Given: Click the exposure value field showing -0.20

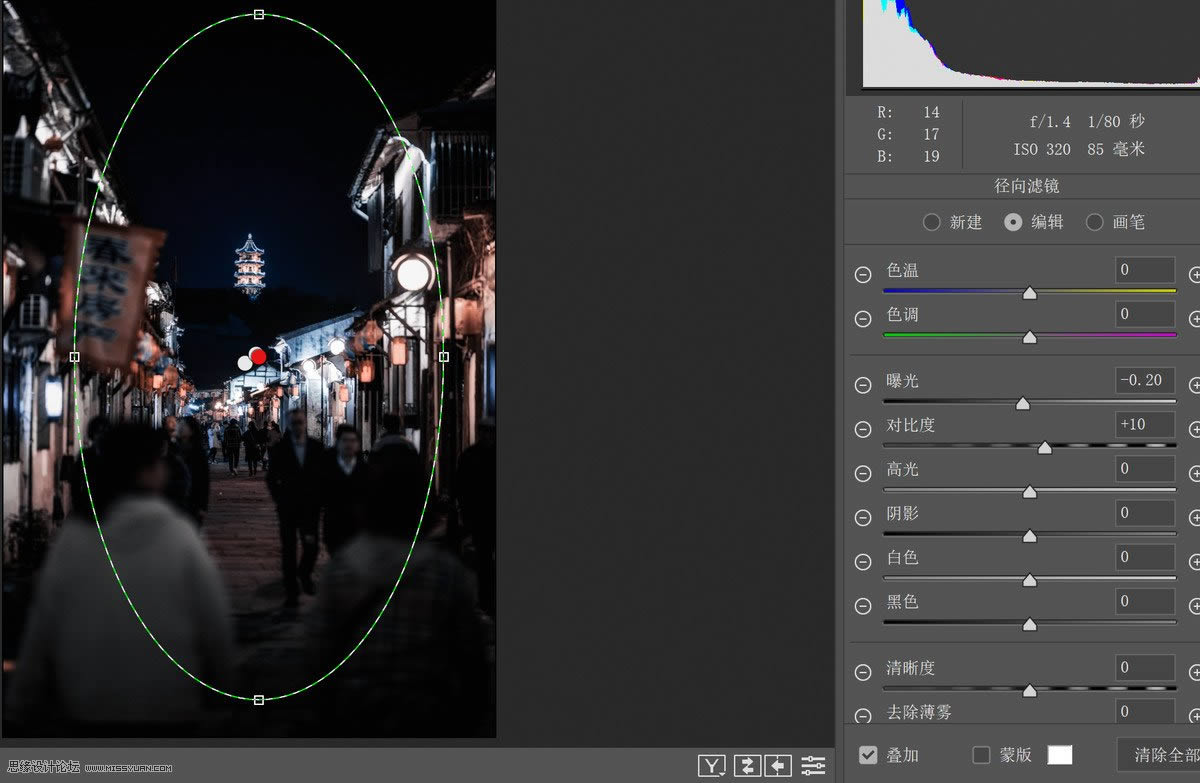Looking at the screenshot, I should coord(1144,380).
